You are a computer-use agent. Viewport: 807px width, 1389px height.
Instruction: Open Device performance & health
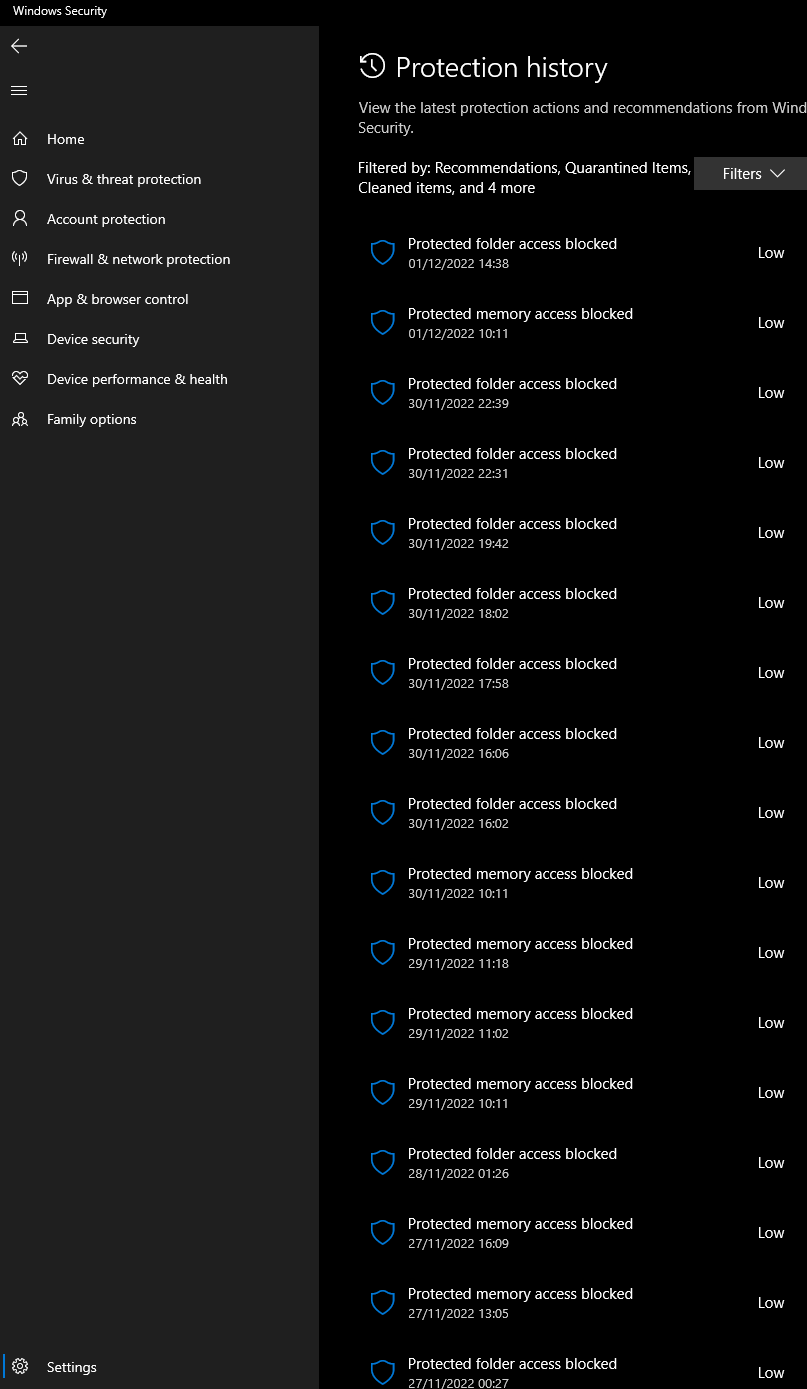point(160,379)
